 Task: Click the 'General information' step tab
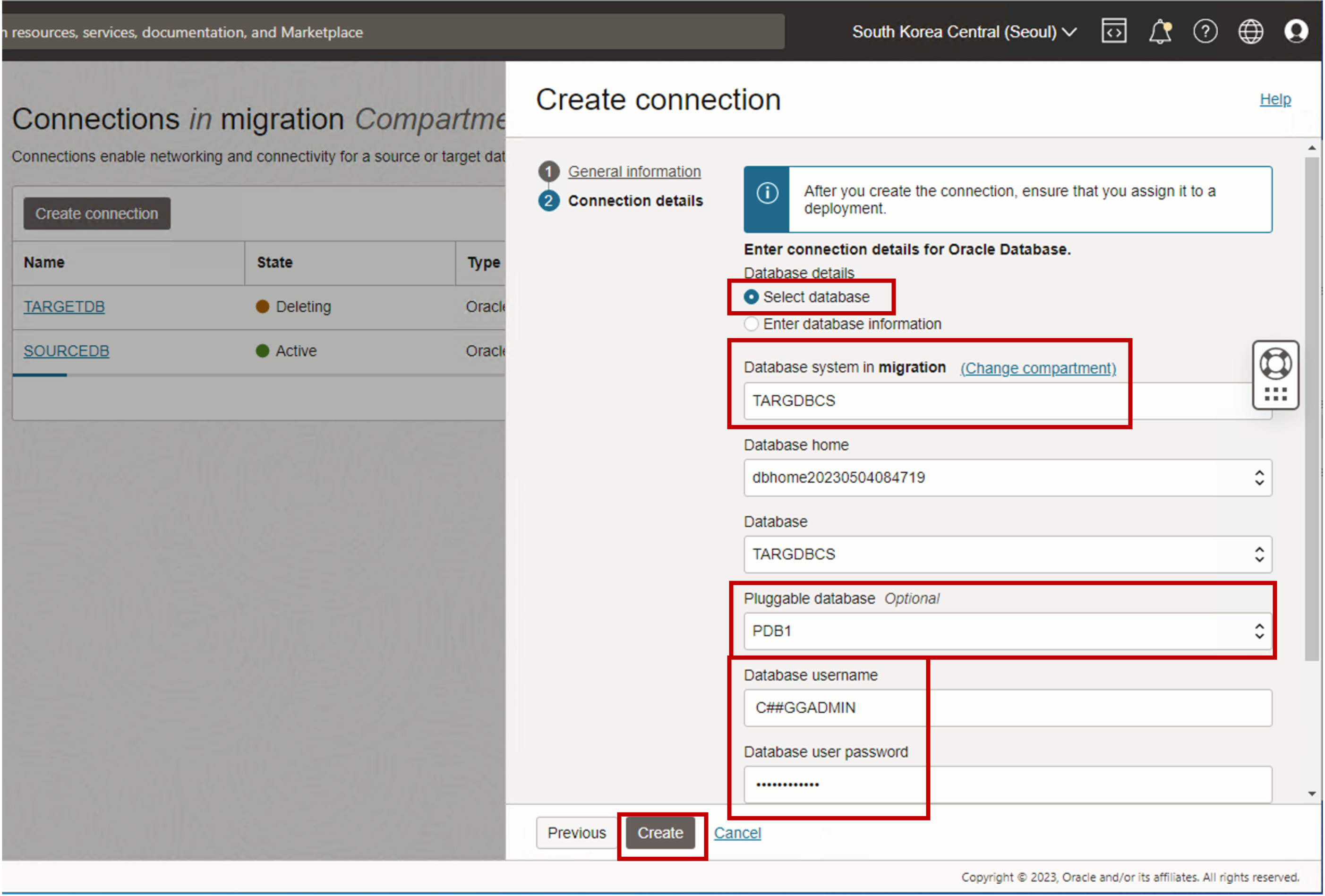(634, 172)
